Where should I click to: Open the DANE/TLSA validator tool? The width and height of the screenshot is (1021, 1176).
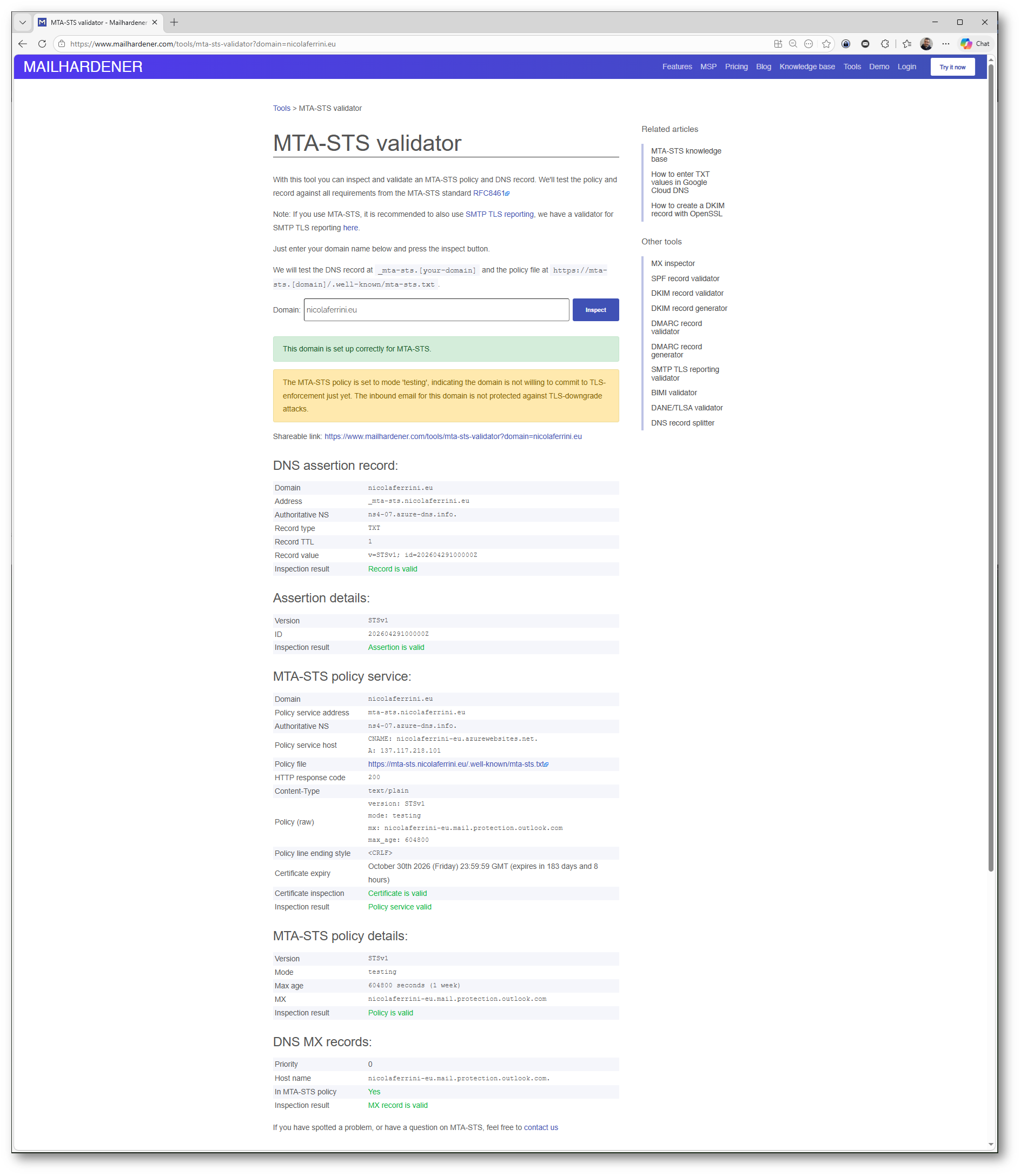point(687,408)
